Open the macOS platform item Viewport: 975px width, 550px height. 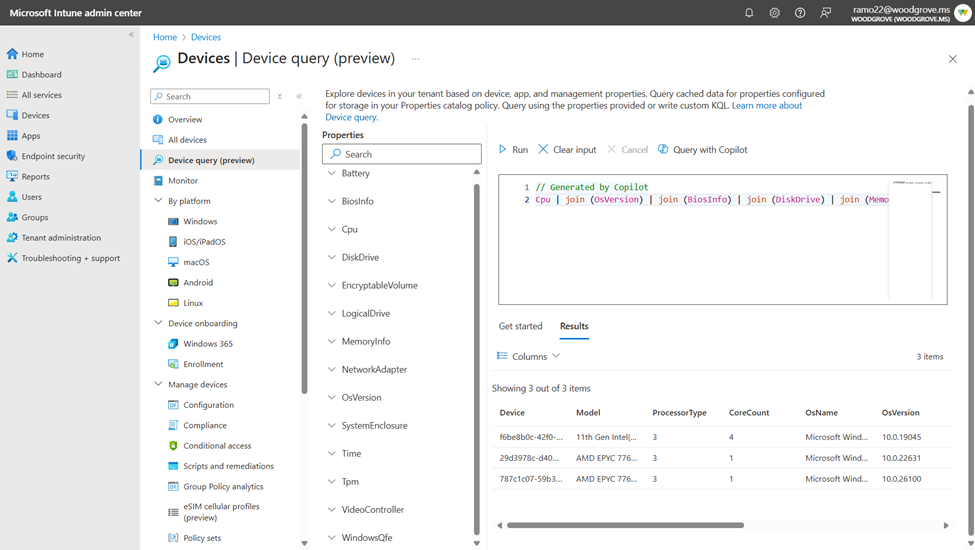click(x=196, y=262)
